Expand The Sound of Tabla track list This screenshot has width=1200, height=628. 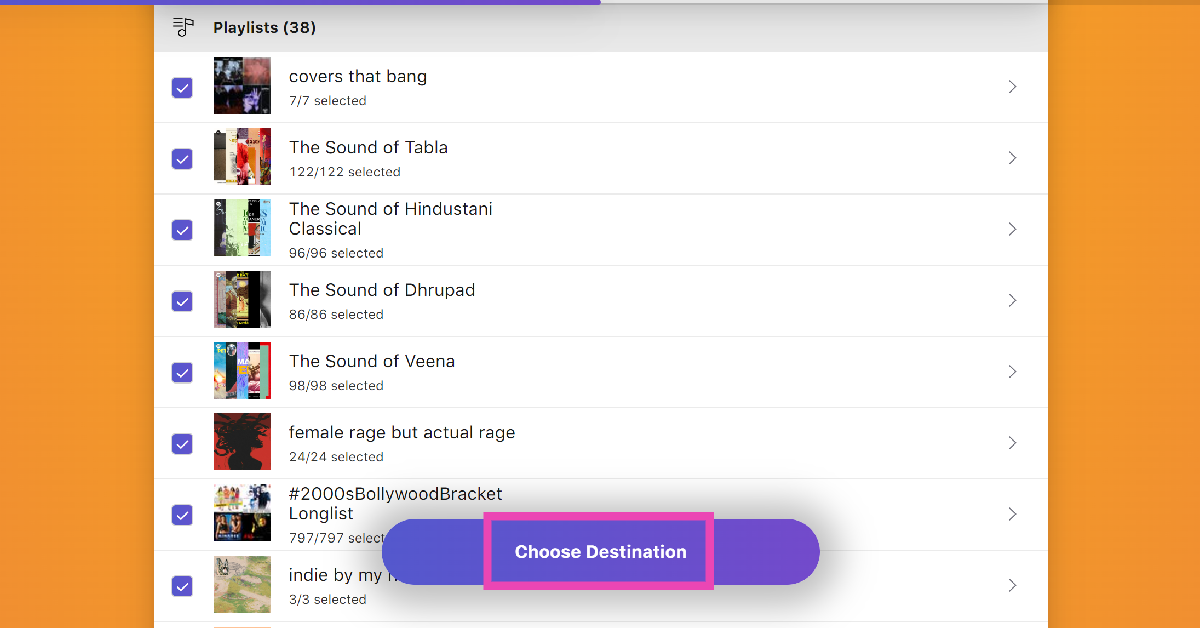1012,158
